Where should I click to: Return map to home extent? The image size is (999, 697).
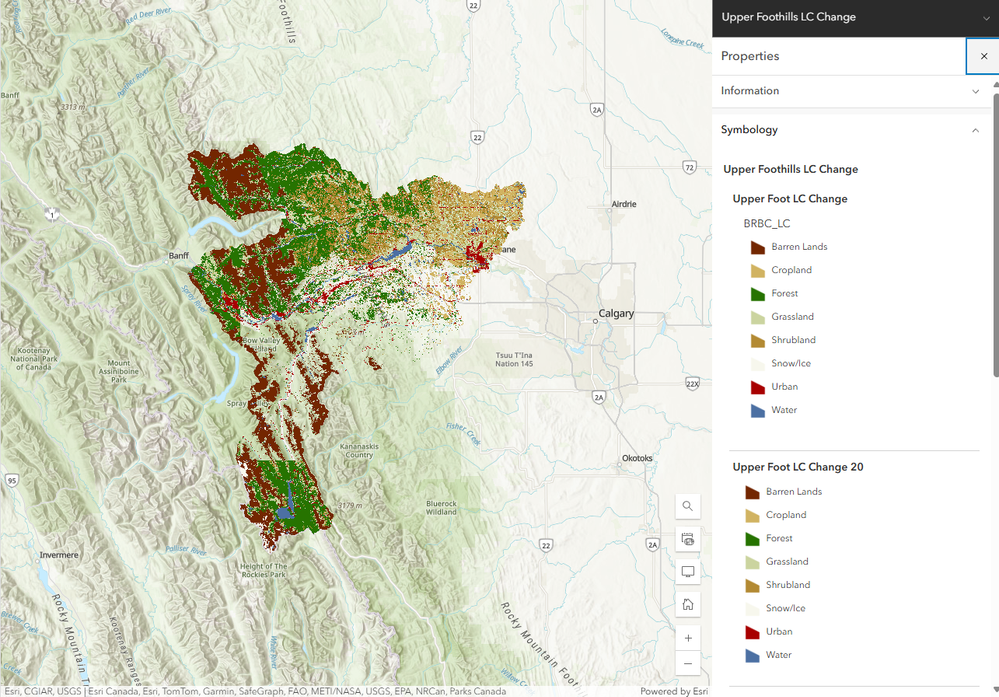point(687,604)
